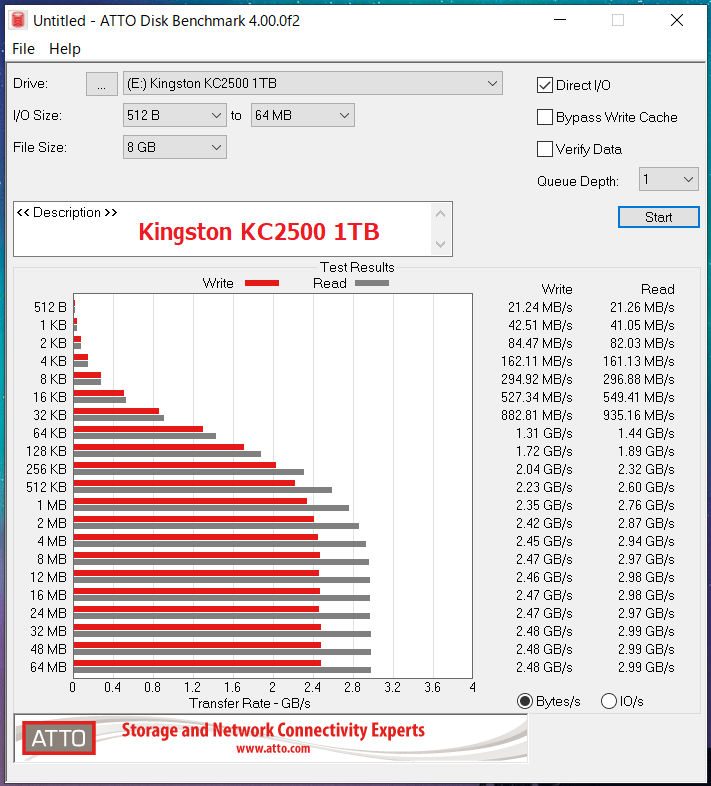Click the Storage and Network Connectivity Experts banner text

point(273,730)
